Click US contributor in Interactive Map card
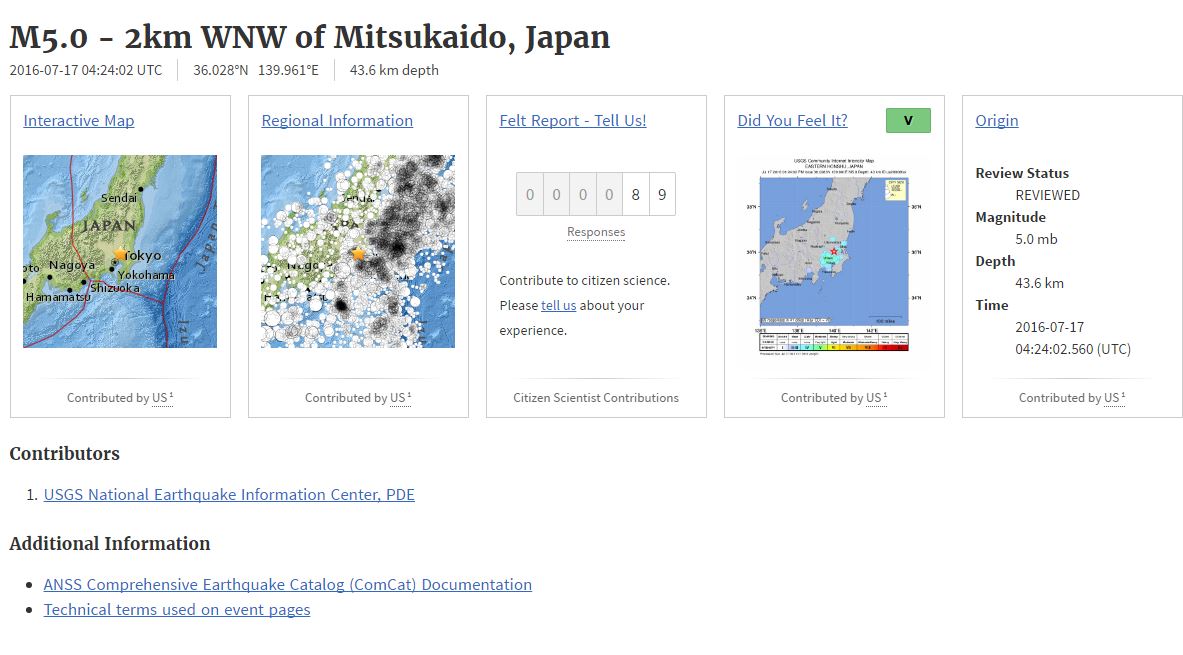The width and height of the screenshot is (1183, 655). (160, 398)
